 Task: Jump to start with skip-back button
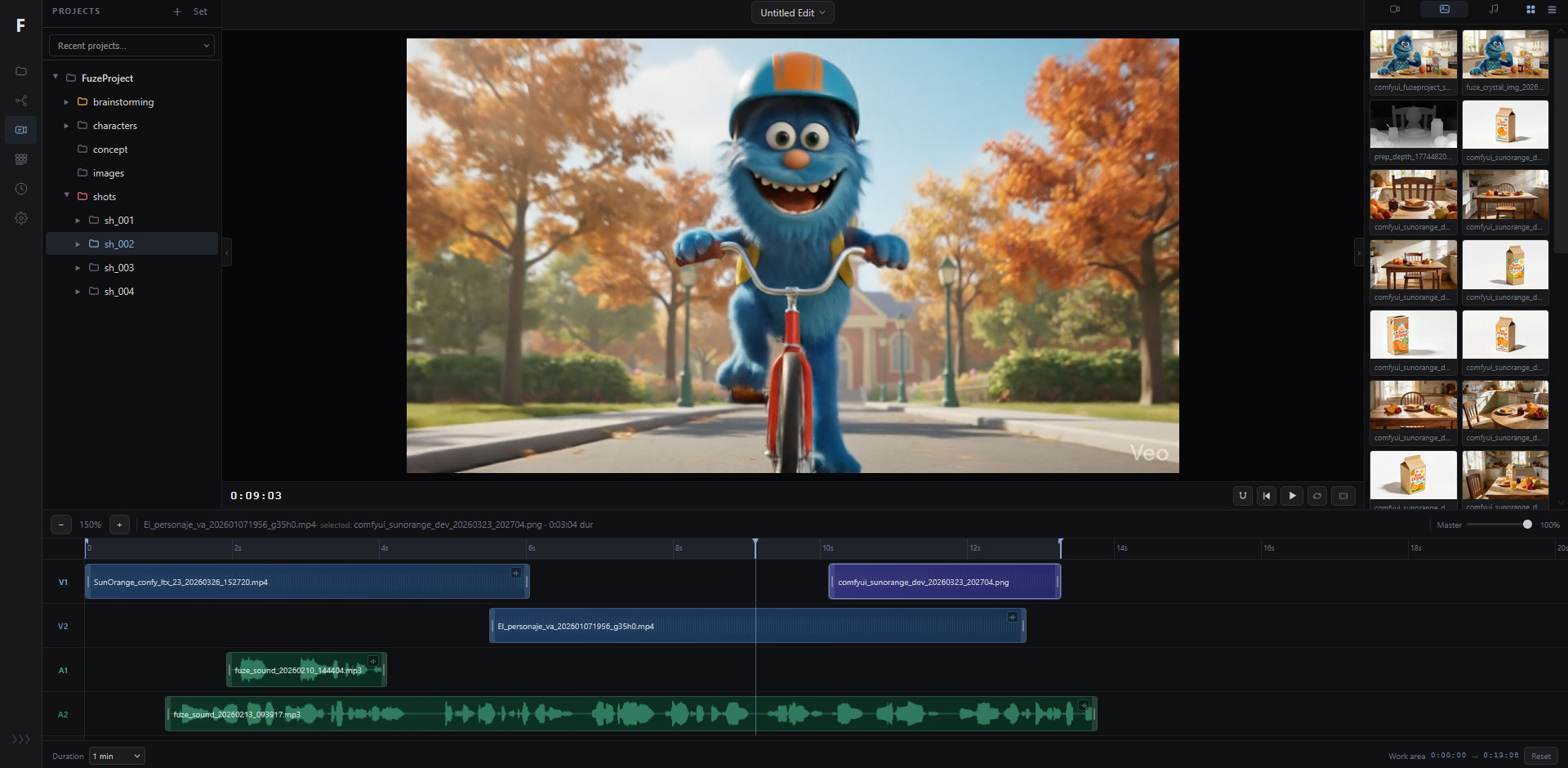pyautogui.click(x=1267, y=495)
